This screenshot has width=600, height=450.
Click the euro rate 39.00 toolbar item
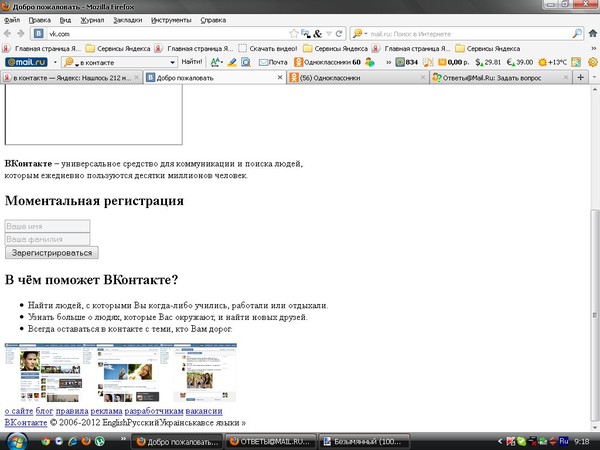point(520,62)
